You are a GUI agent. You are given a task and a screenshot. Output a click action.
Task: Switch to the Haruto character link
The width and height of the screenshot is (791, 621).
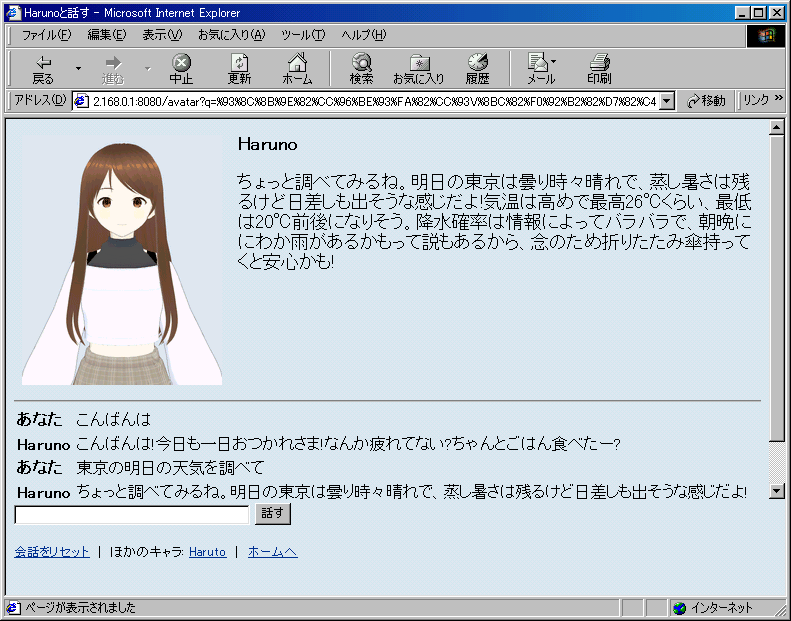coord(207,552)
